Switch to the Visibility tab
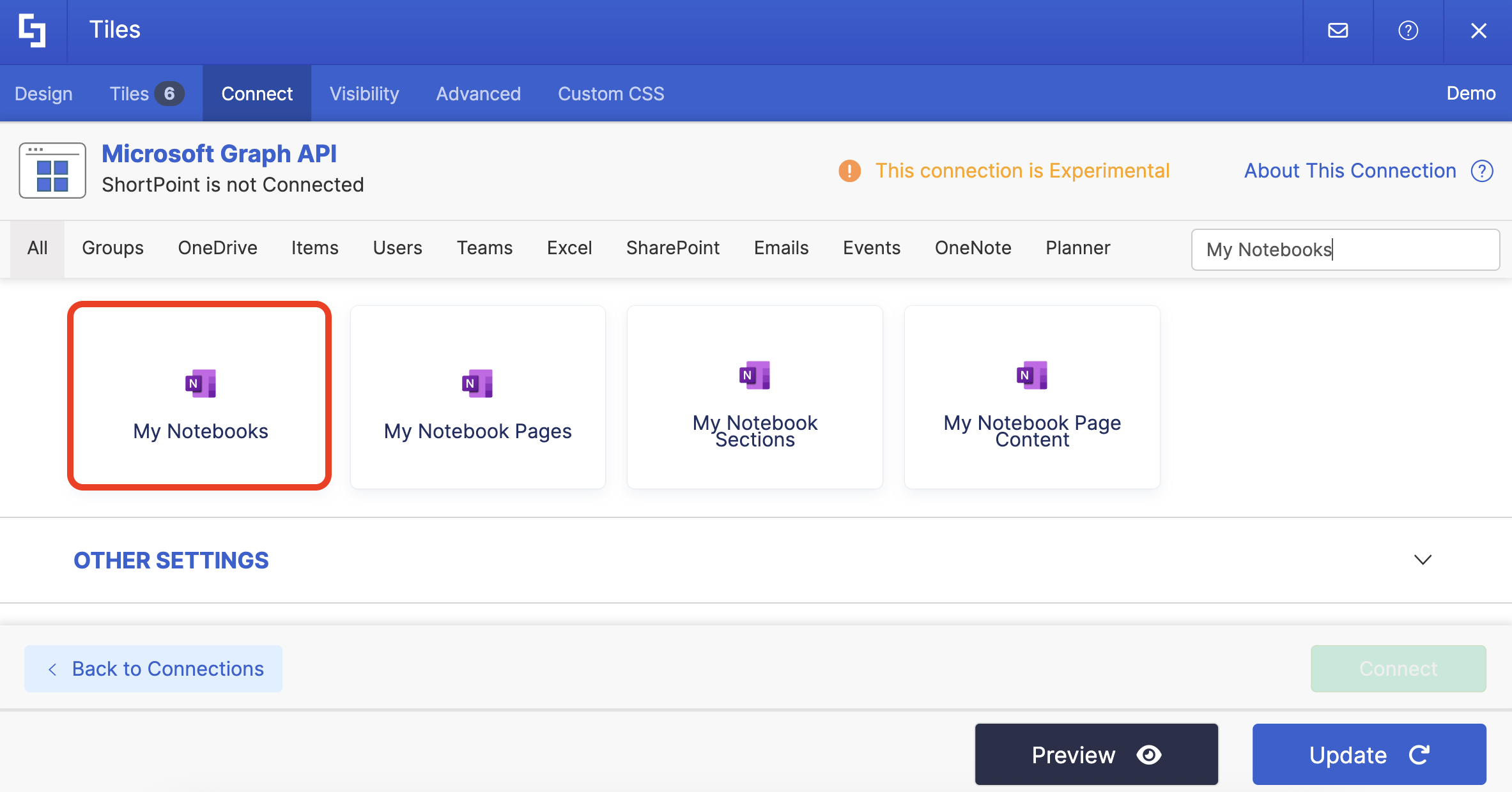 [x=364, y=94]
